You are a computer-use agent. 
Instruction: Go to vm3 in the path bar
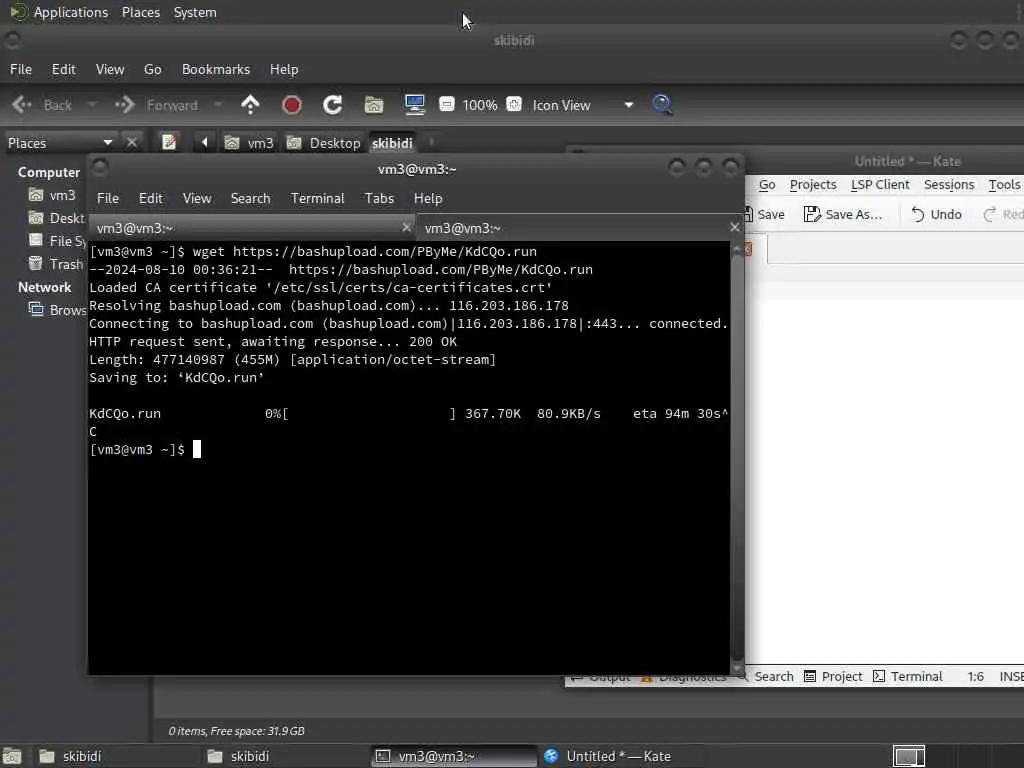[249, 142]
